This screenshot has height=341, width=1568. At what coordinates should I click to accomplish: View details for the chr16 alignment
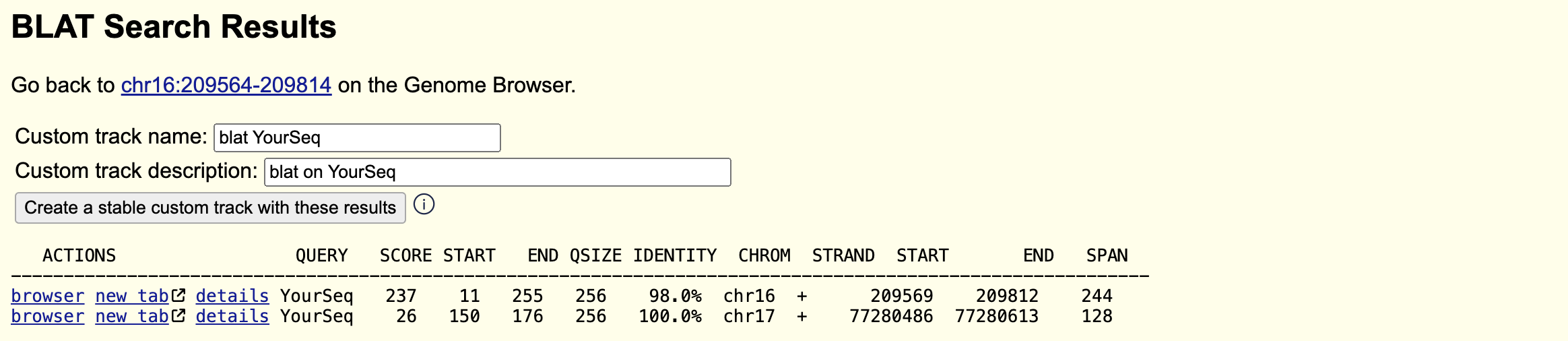point(232,296)
